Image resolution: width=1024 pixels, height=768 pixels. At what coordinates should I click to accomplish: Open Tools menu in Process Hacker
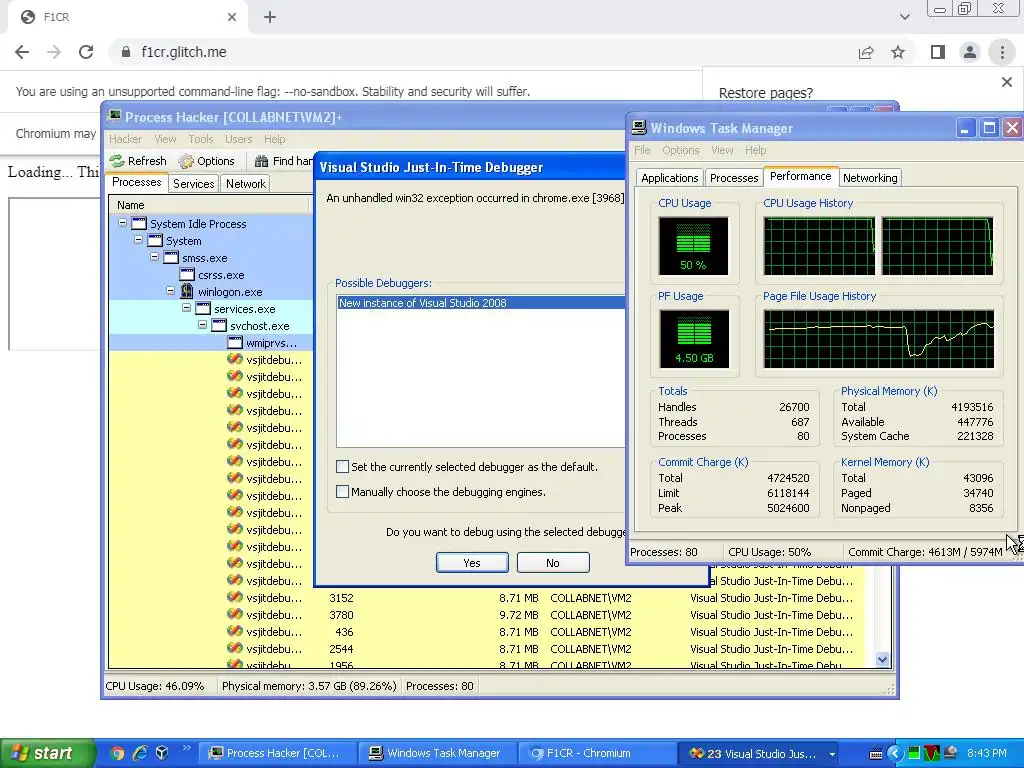tap(201, 139)
